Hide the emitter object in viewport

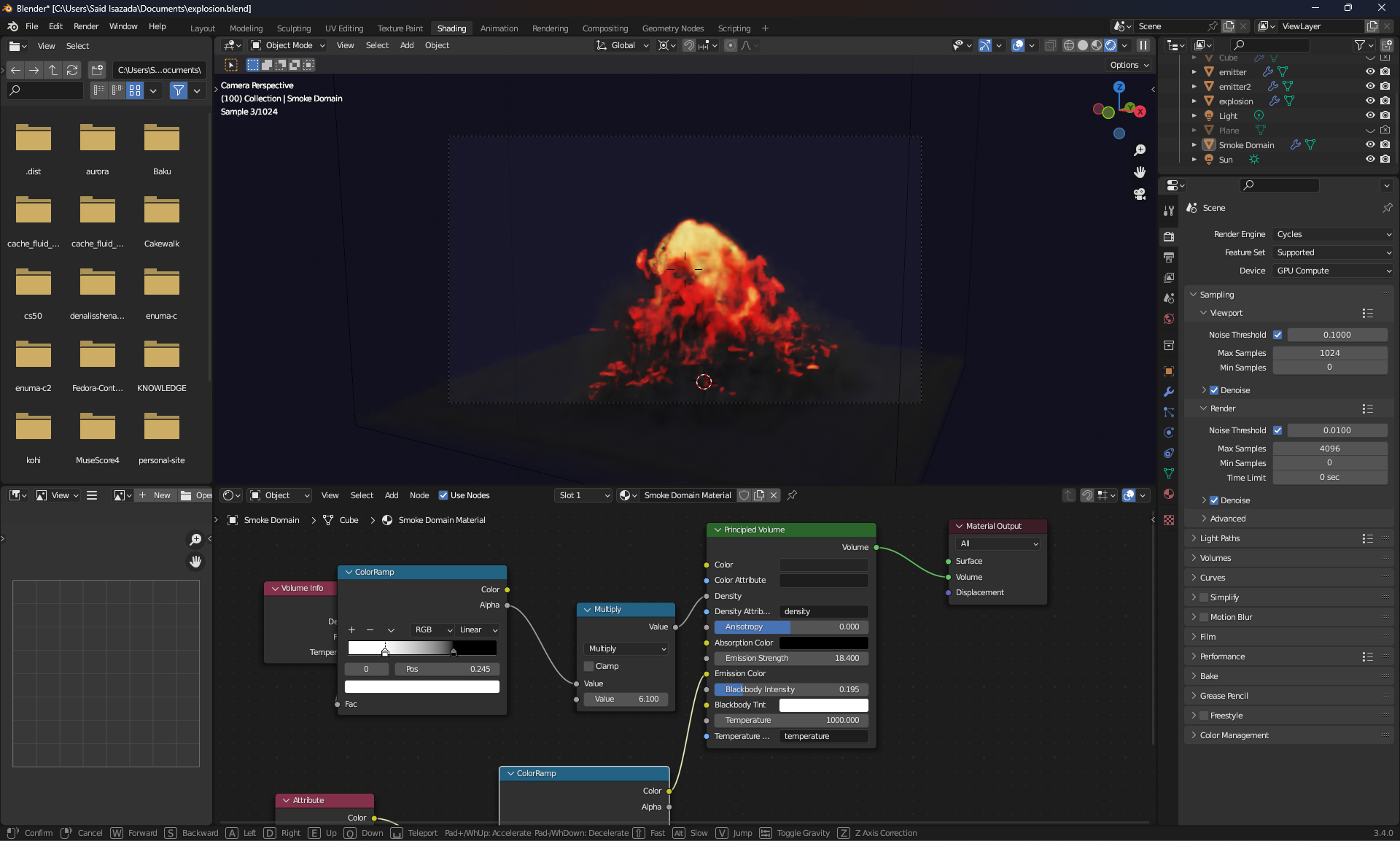point(1370,71)
